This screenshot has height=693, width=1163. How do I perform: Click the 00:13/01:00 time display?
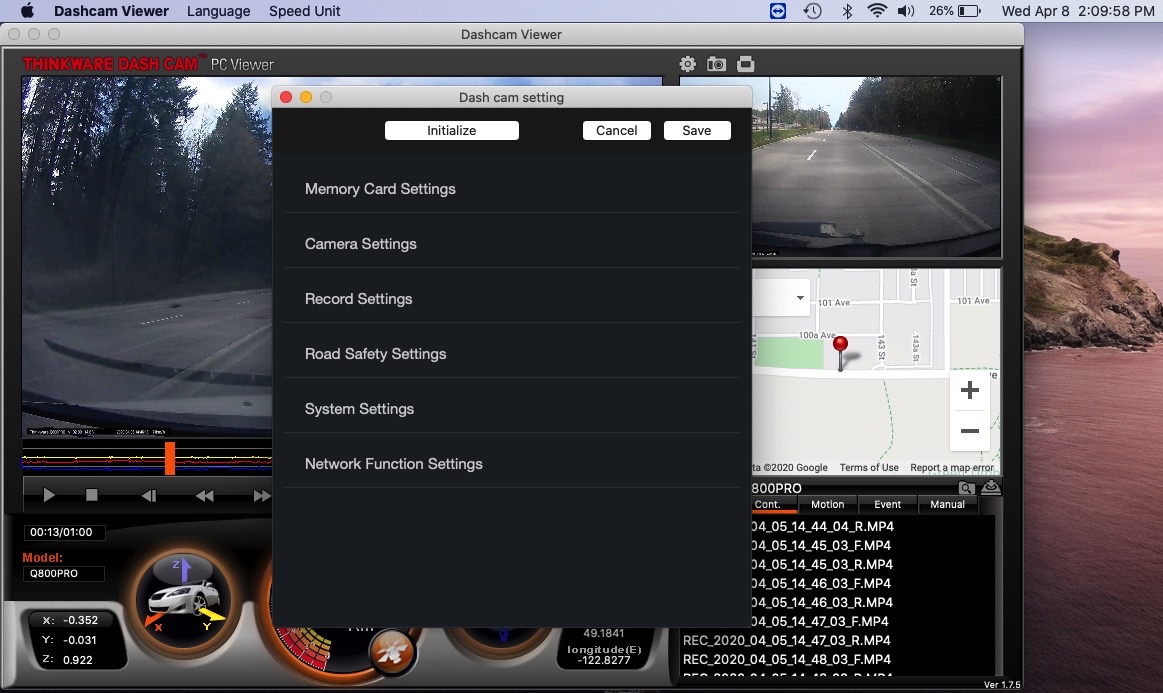click(64, 532)
